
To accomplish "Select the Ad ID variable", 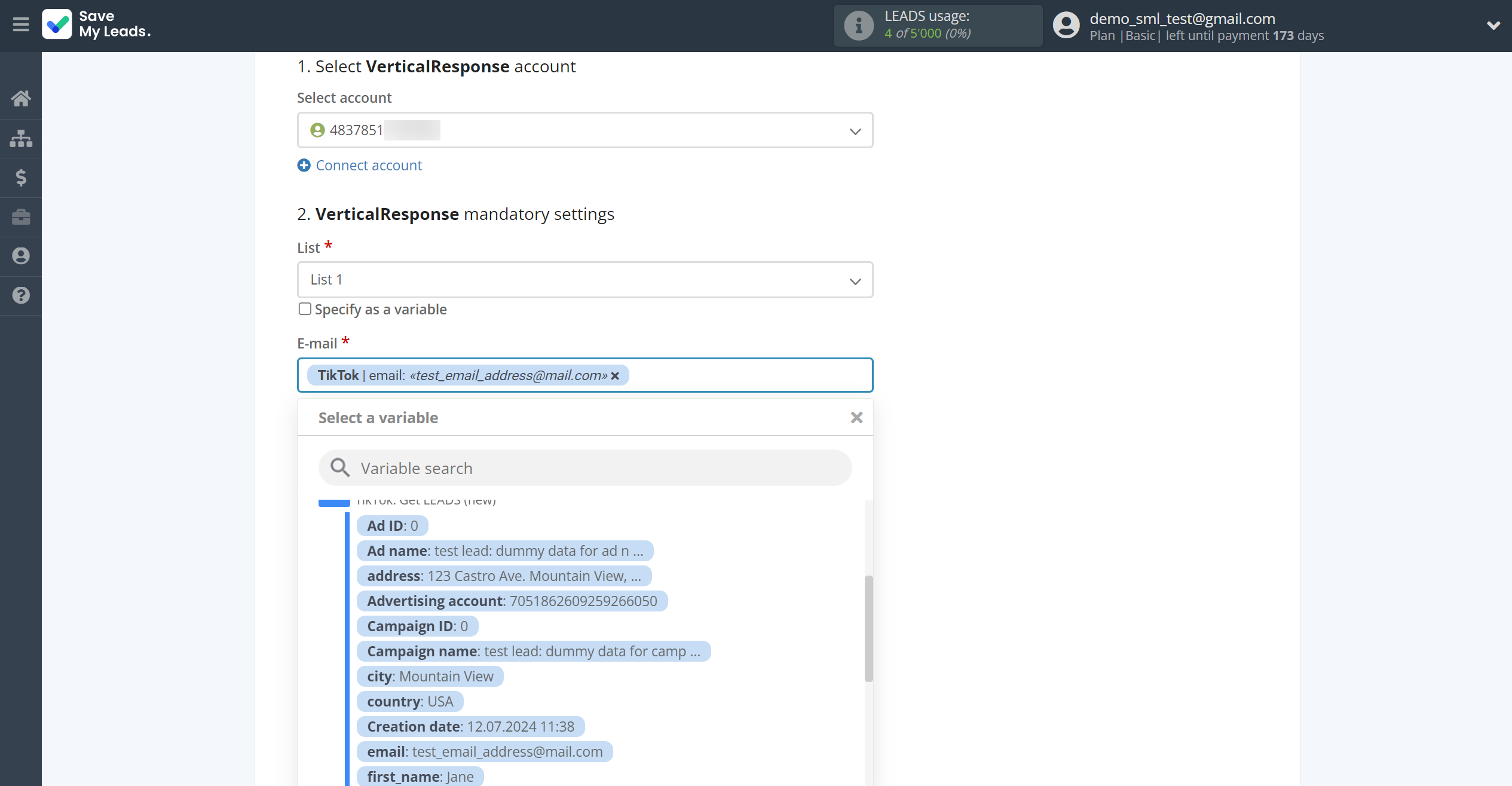I will pos(393,526).
